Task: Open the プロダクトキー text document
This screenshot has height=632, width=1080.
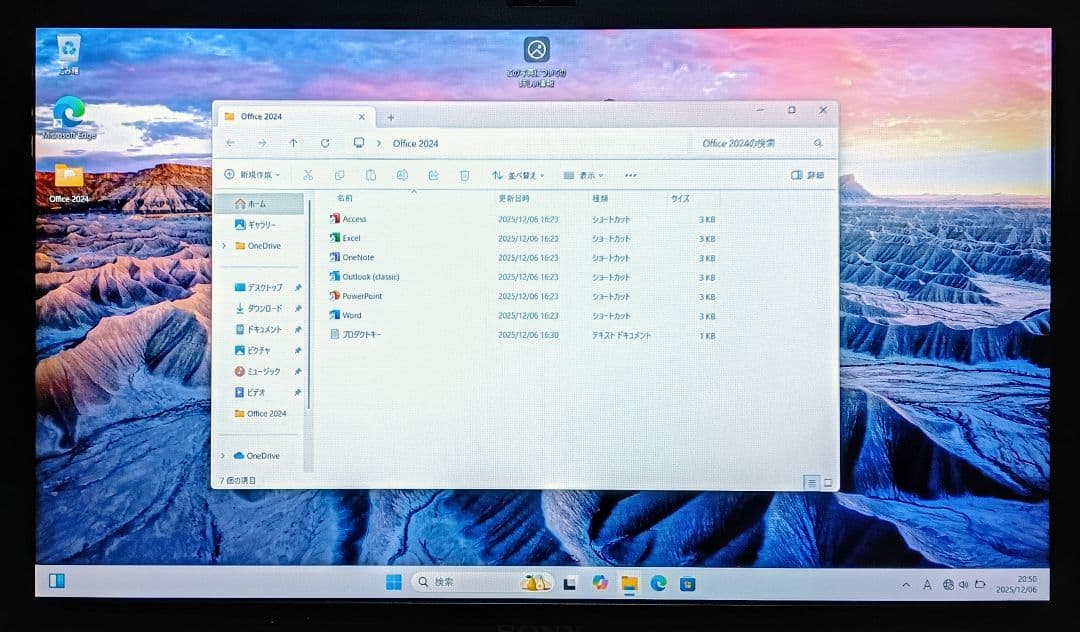Action: pyautogui.click(x=360, y=335)
